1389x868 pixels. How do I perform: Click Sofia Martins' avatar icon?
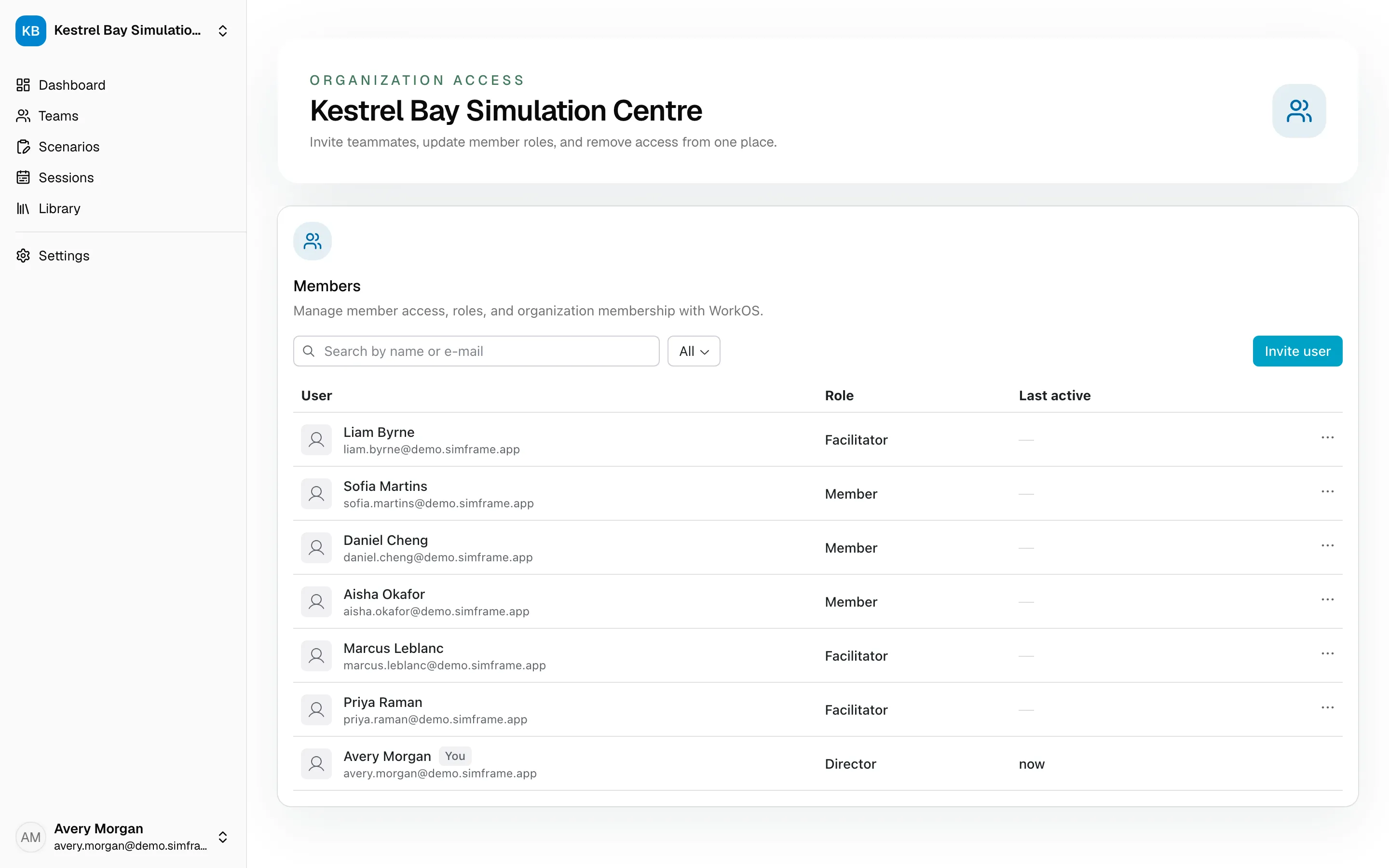pos(316,494)
